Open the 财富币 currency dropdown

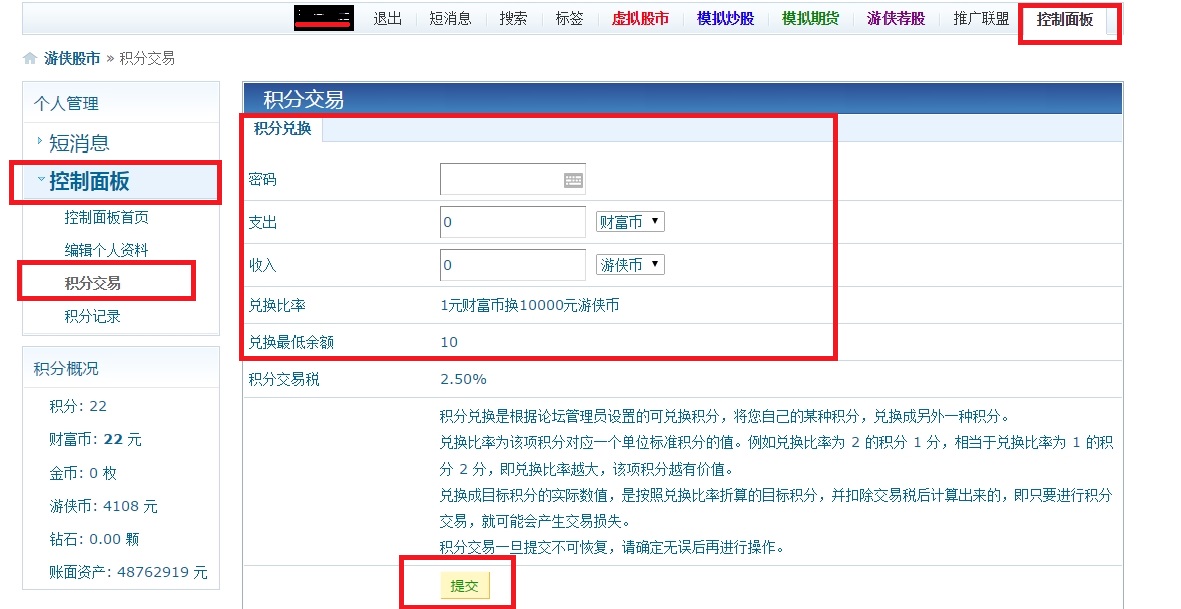(x=630, y=222)
